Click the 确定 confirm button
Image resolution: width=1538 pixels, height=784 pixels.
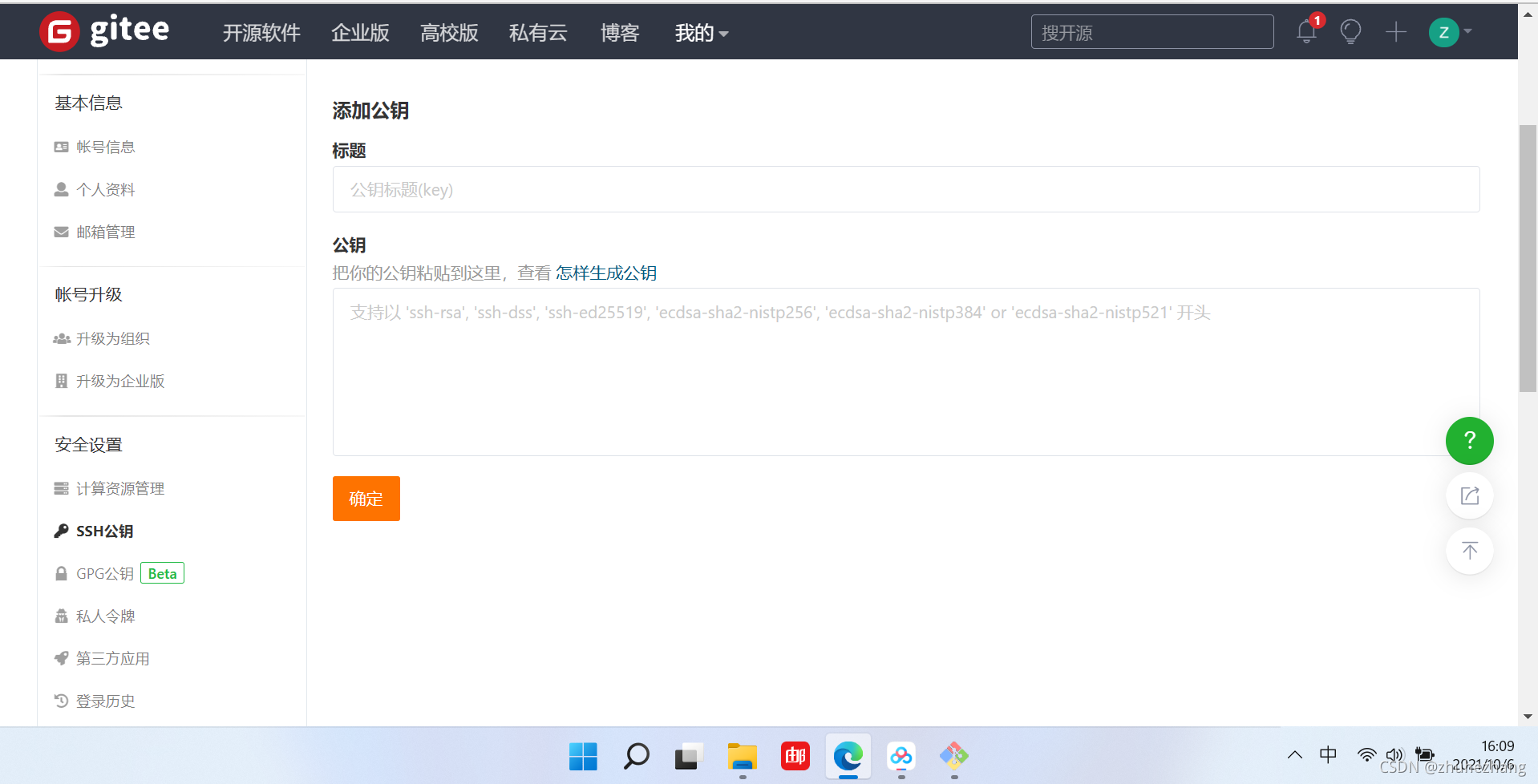click(366, 498)
